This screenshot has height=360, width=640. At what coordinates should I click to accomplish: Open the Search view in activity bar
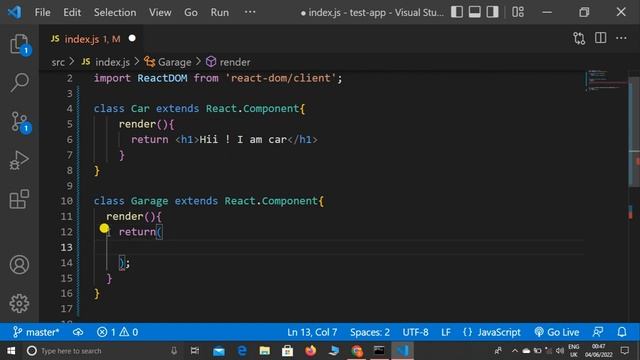(19, 82)
